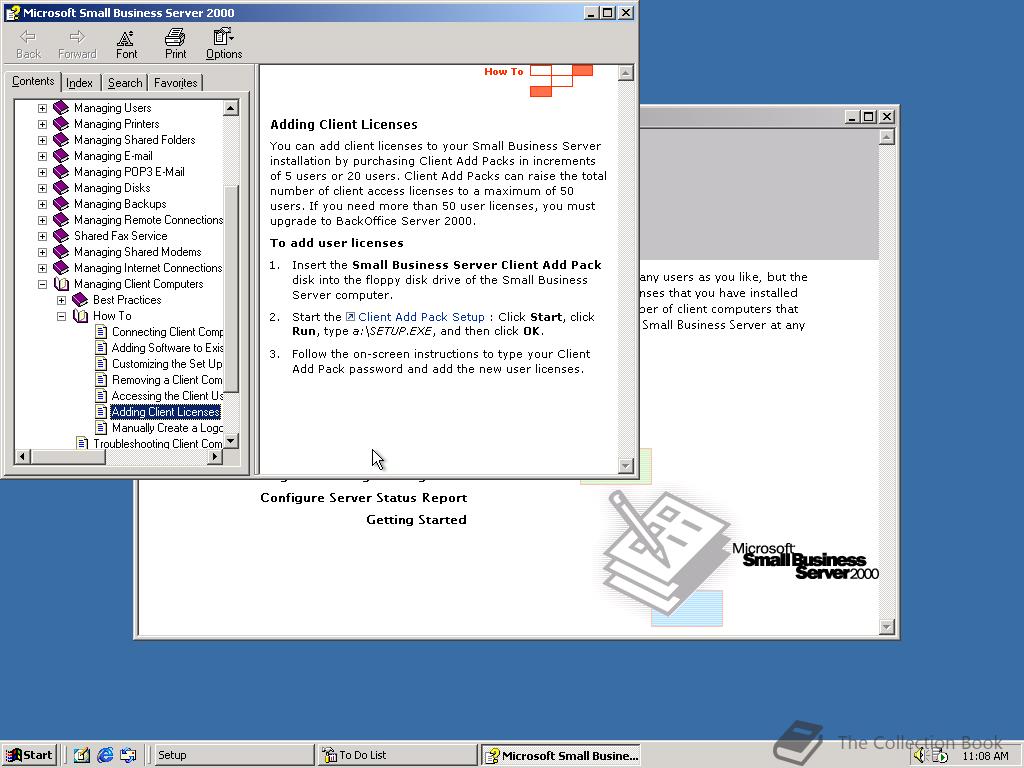Select Adding Software to Exis topic

(167, 348)
